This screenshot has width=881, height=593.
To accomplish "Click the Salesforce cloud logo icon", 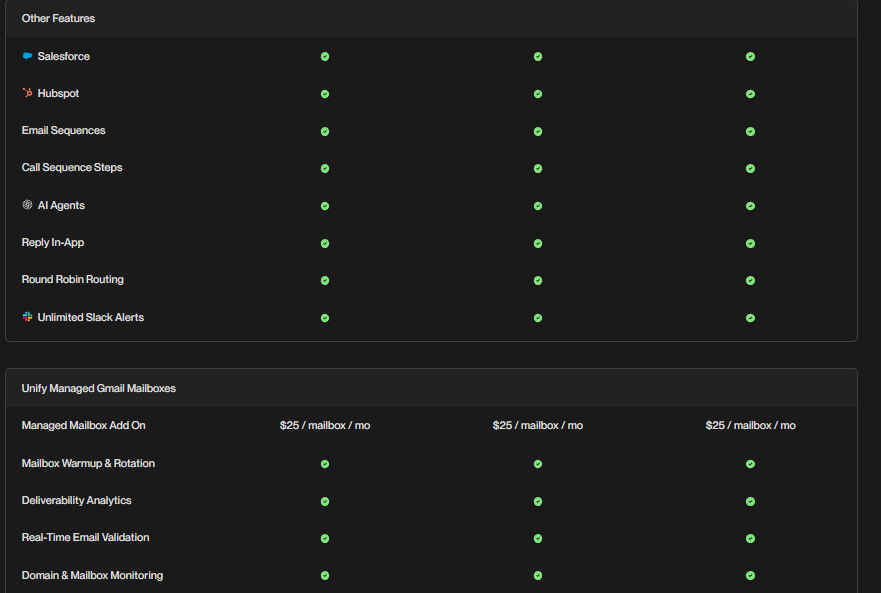I will (27, 56).
